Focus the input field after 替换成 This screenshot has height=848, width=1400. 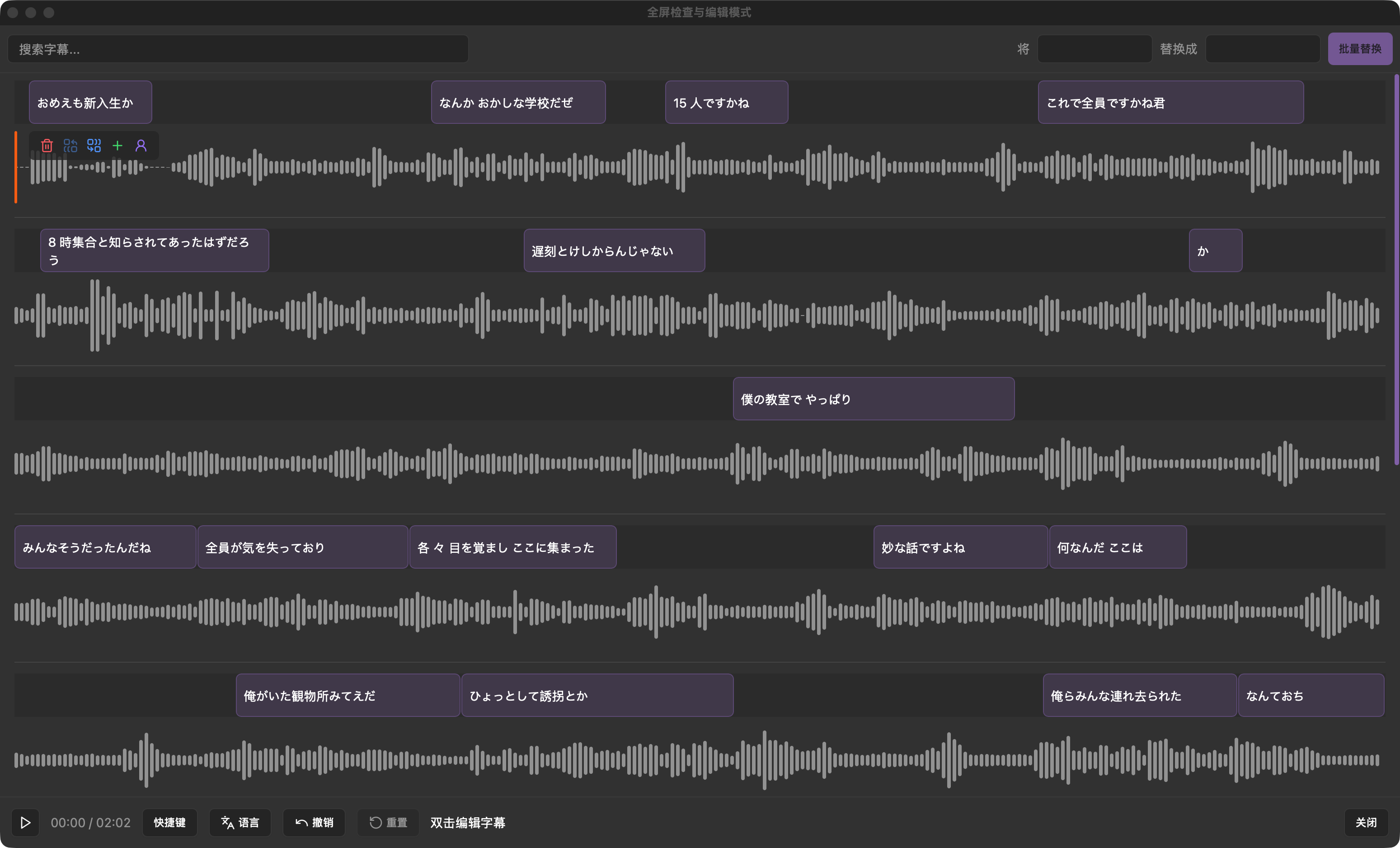click(x=1263, y=49)
